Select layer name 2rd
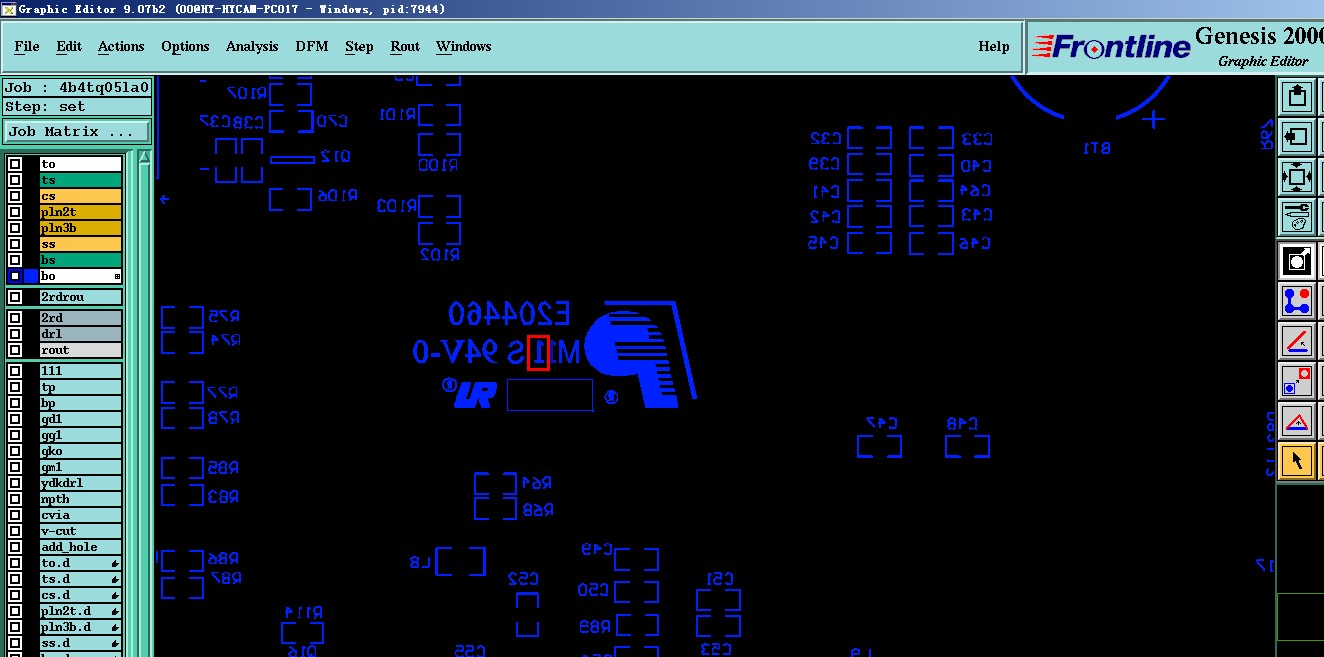 (80, 318)
